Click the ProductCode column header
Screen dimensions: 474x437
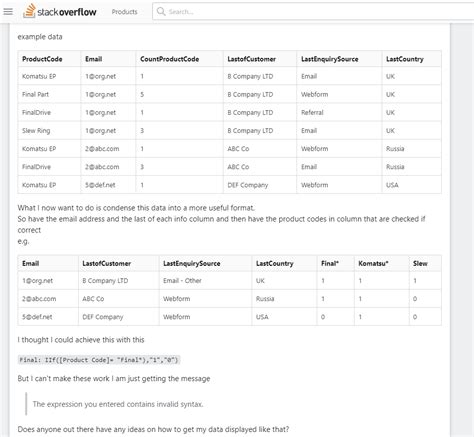pos(42,59)
